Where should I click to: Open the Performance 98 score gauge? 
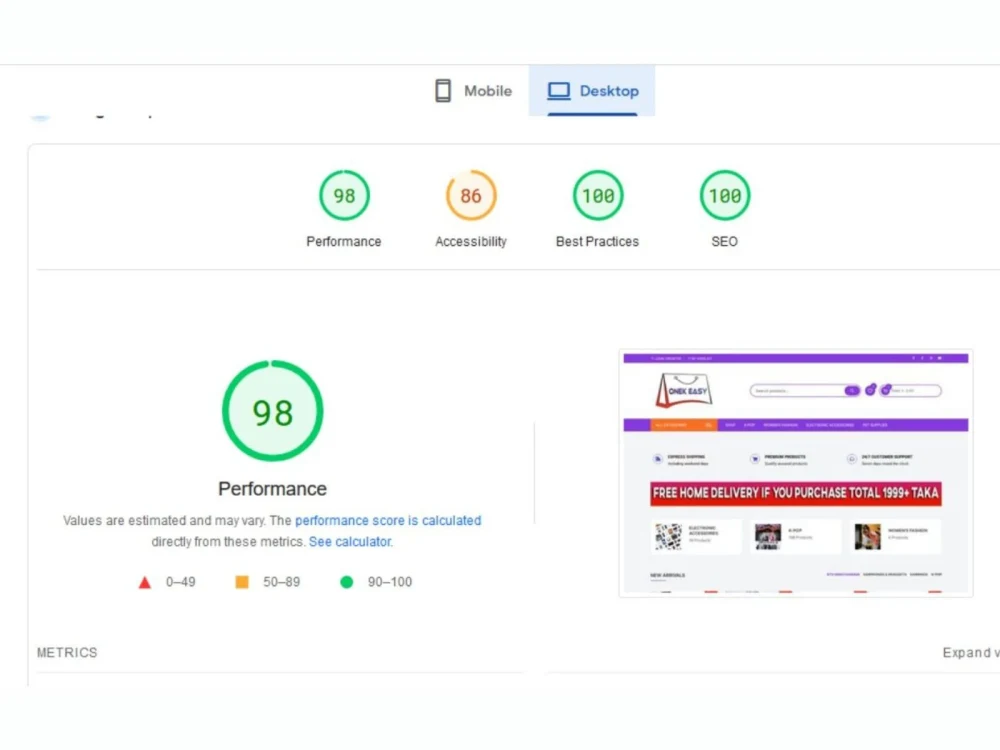344,195
